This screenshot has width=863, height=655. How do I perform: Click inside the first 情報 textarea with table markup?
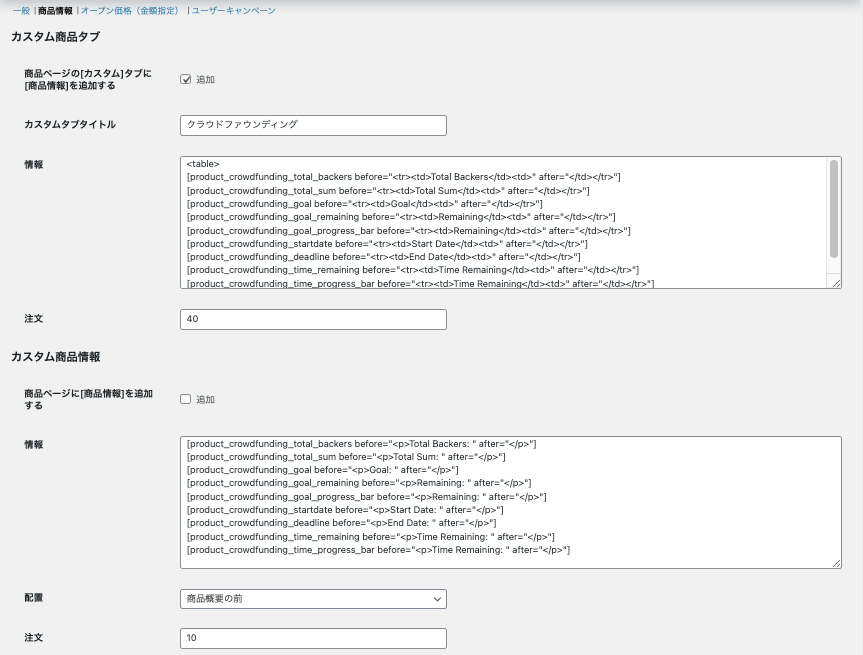pos(500,222)
